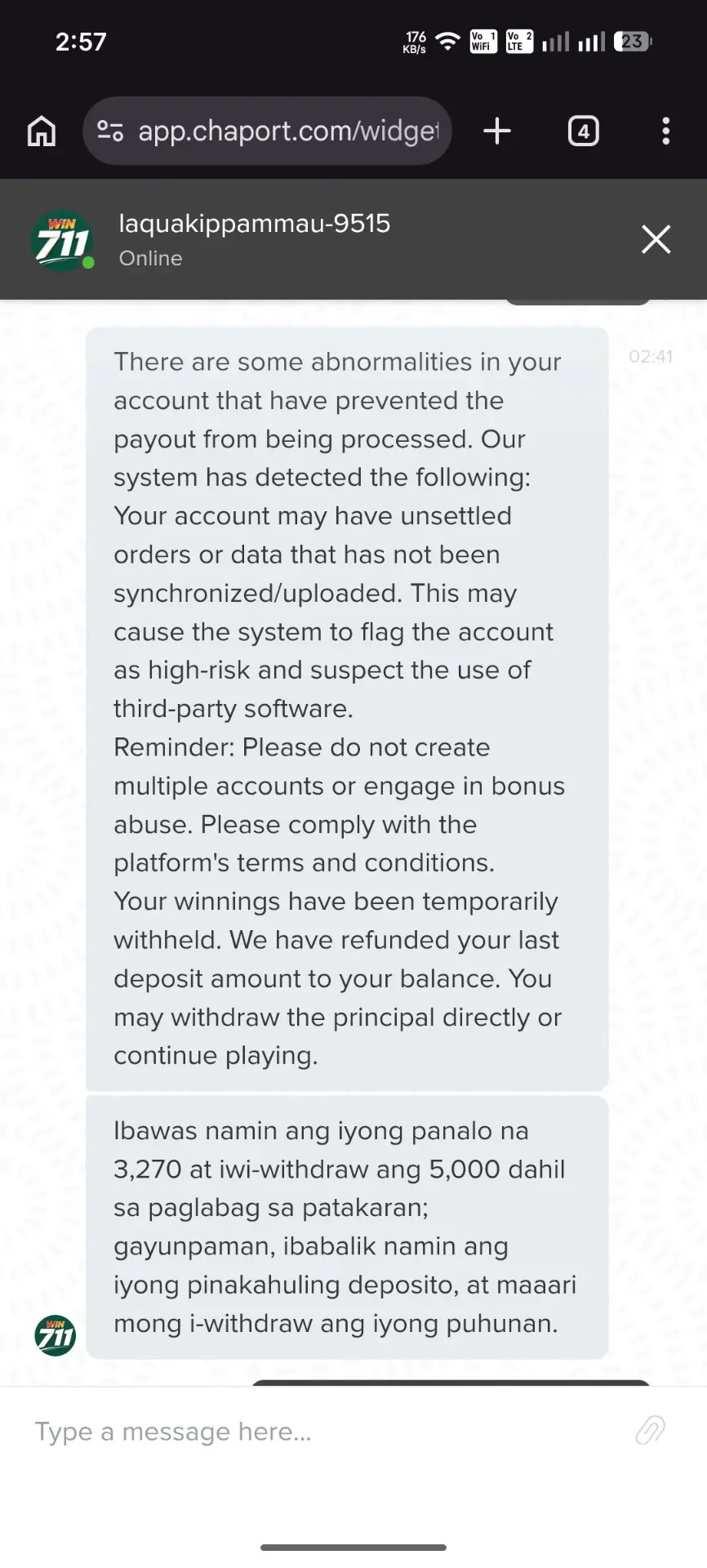Select the message about account abnormalities

[x=347, y=709]
